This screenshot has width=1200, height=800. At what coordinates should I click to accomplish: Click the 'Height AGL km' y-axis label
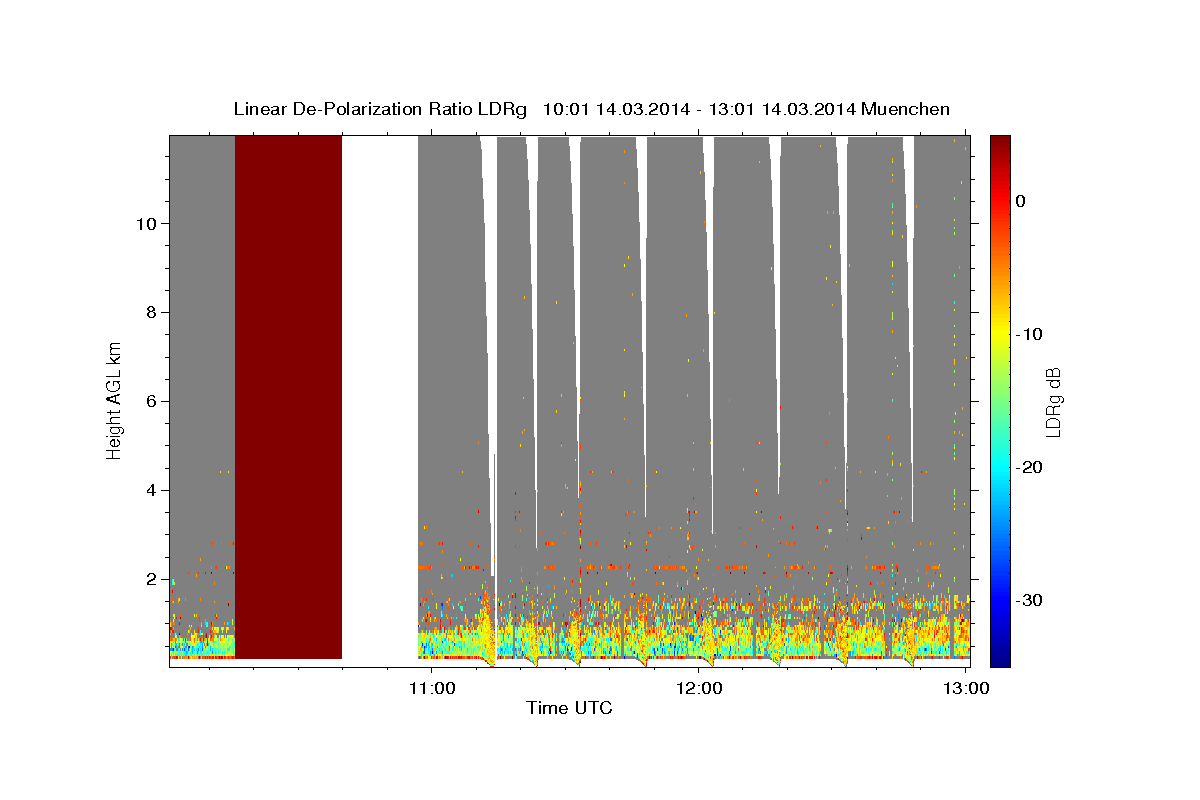point(115,400)
